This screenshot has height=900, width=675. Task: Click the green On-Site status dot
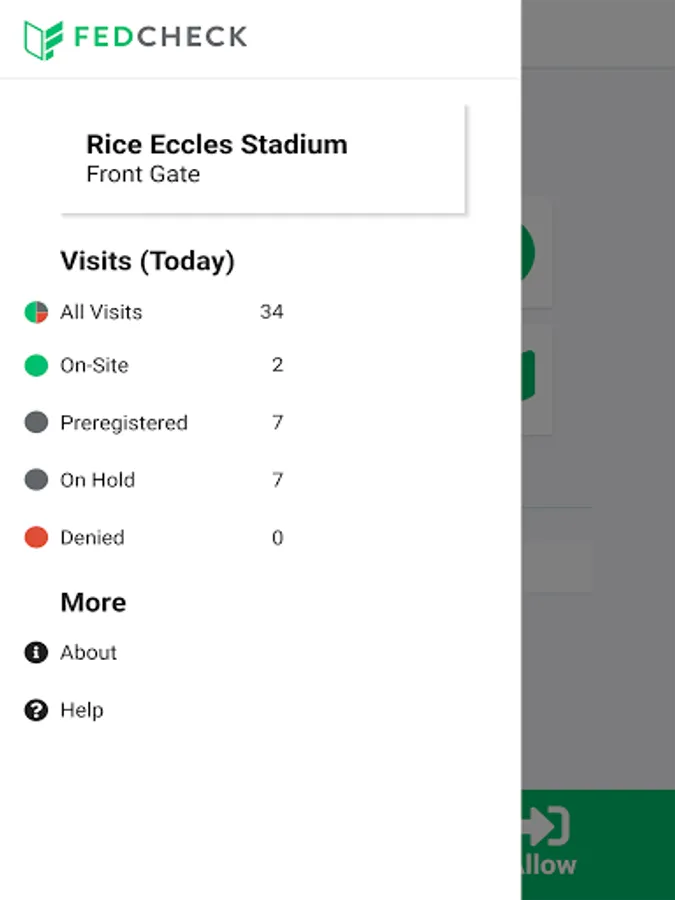[x=36, y=366]
